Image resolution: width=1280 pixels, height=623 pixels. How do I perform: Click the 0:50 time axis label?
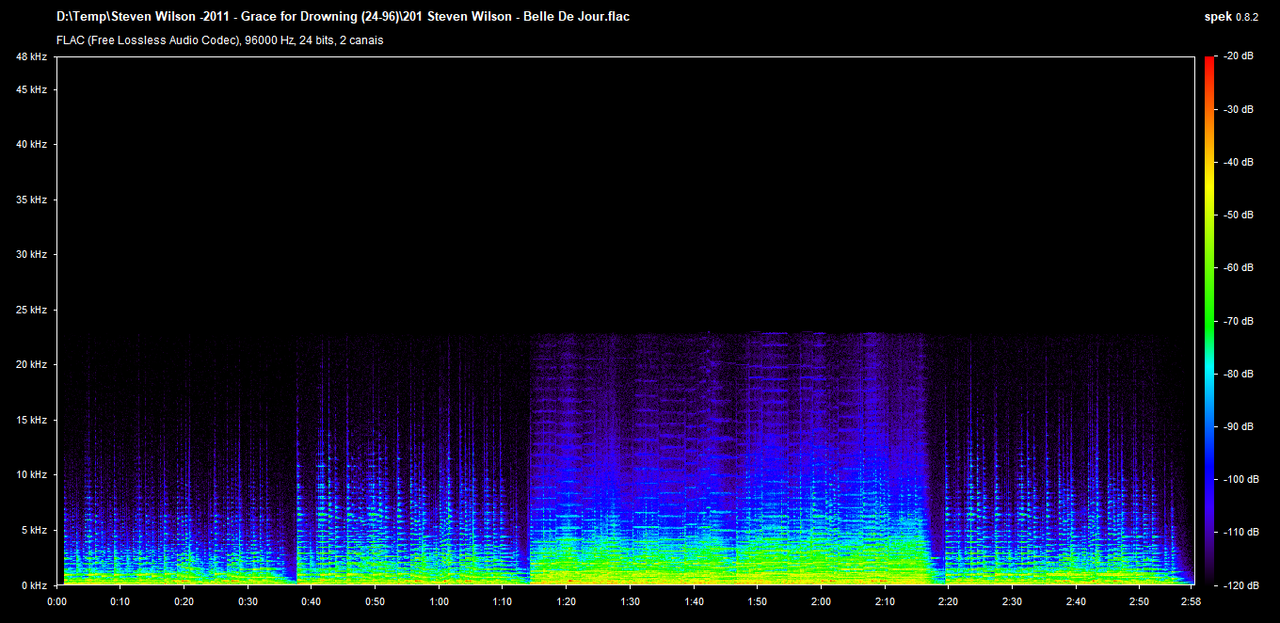pyautogui.click(x=375, y=602)
